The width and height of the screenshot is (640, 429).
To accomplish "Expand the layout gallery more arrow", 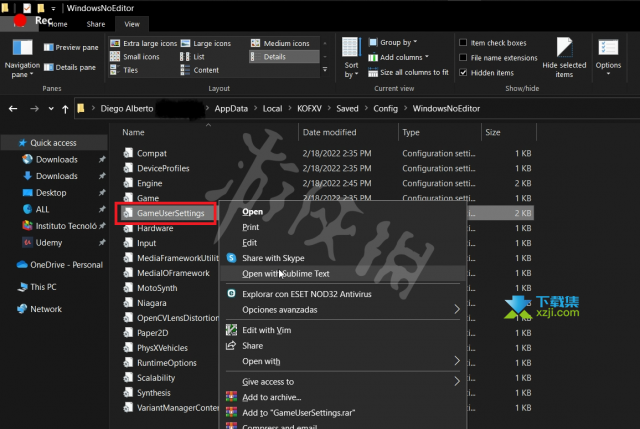I will click(x=325, y=70).
